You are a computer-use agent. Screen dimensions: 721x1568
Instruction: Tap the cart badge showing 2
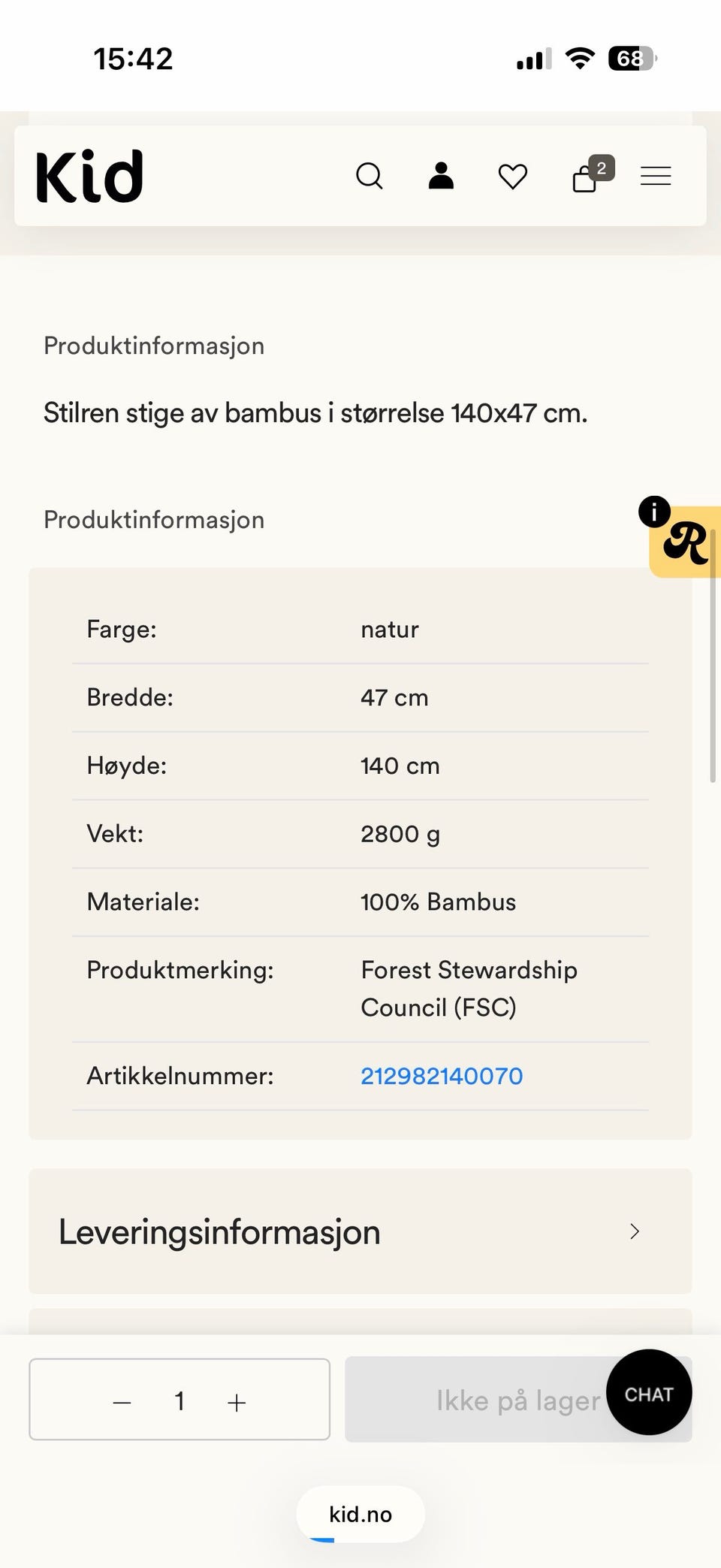coord(602,168)
